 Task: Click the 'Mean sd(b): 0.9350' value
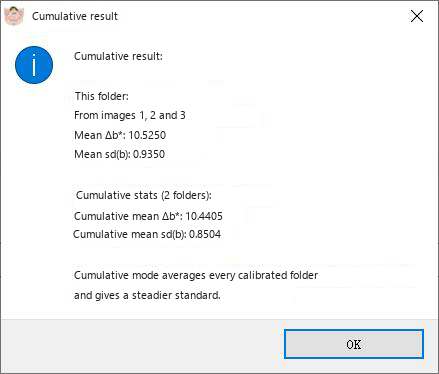[x=119, y=154]
